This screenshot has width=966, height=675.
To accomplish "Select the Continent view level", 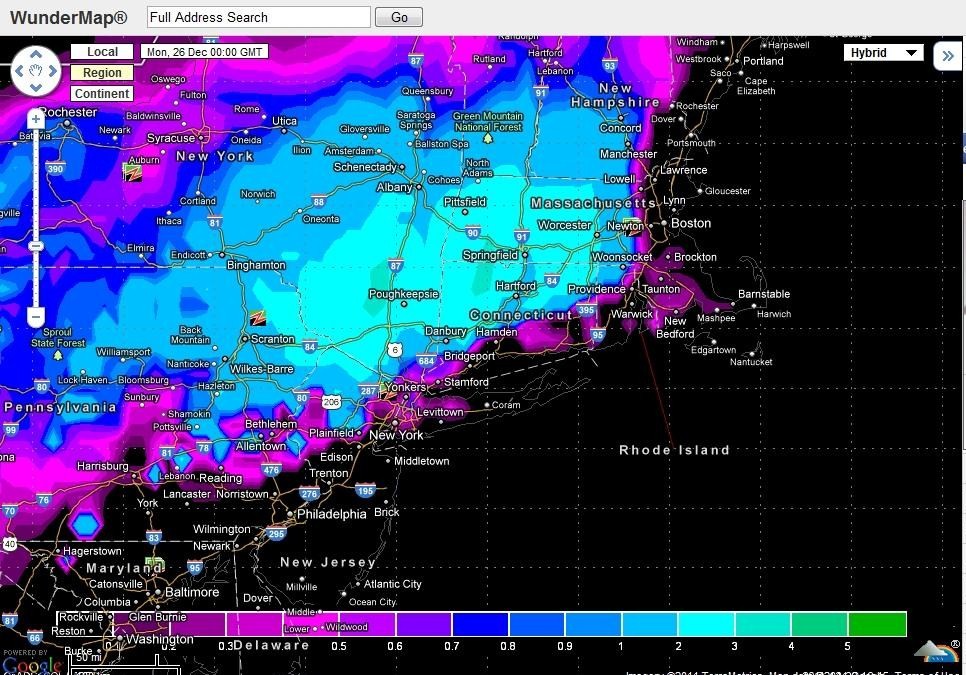I will (x=102, y=94).
